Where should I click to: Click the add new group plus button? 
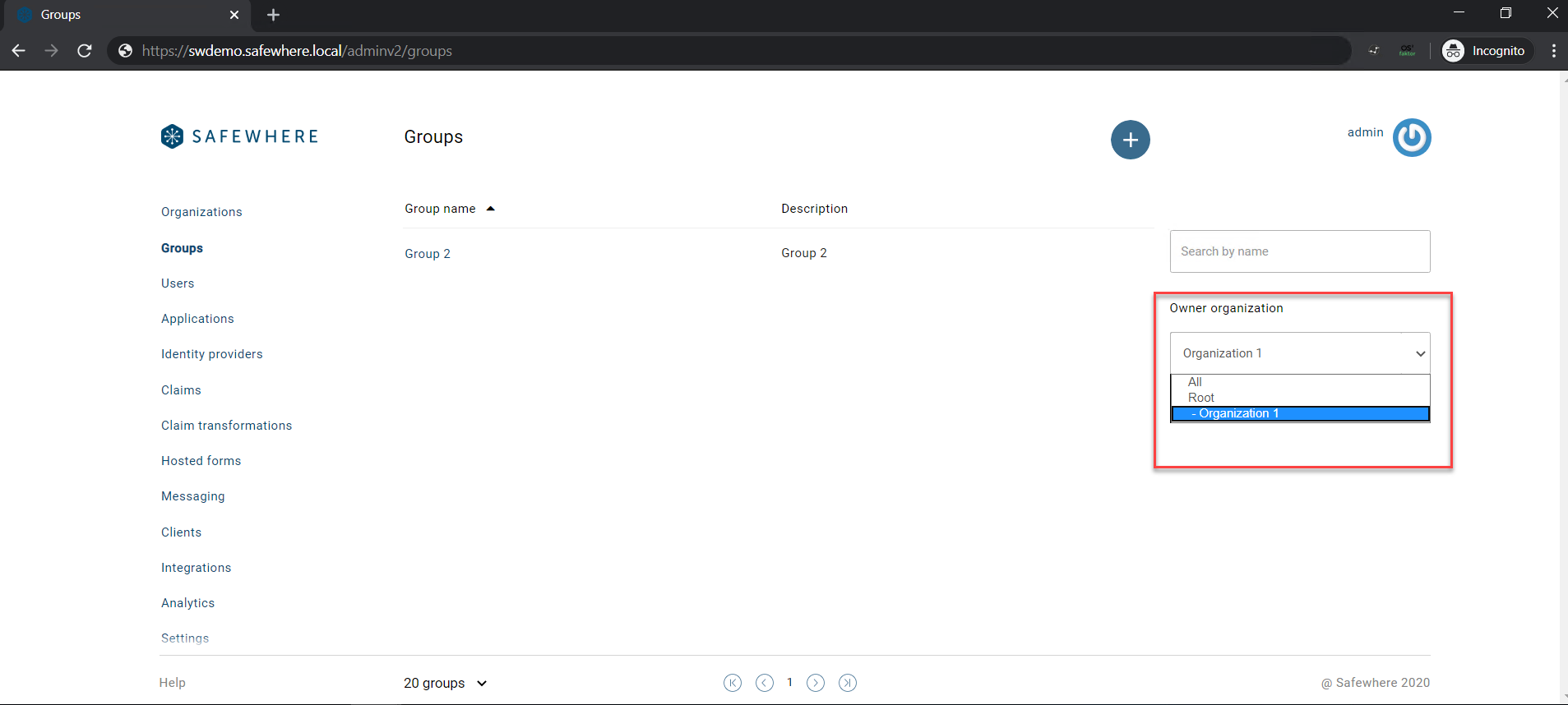pos(1130,140)
